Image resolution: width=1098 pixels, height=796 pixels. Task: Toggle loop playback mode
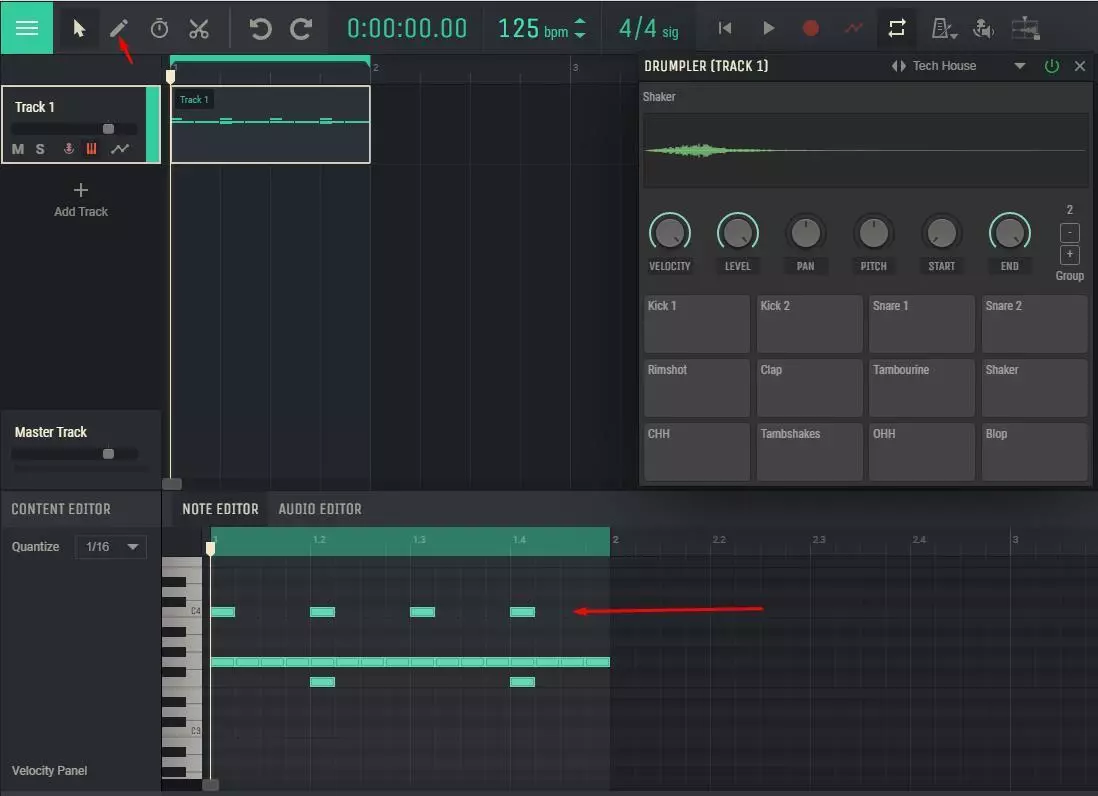(x=896, y=28)
